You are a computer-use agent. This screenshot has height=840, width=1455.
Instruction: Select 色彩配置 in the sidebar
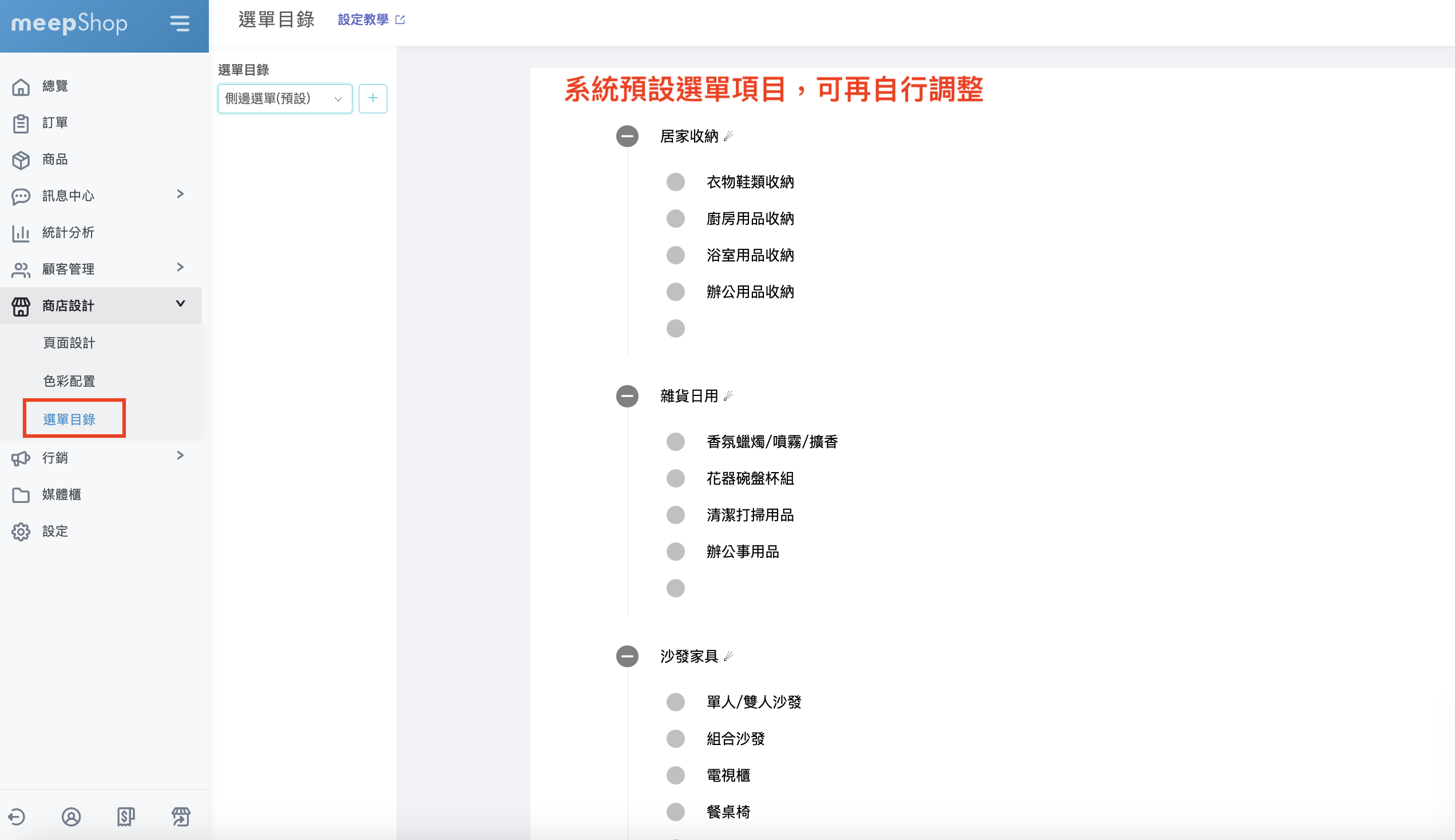[x=69, y=381]
